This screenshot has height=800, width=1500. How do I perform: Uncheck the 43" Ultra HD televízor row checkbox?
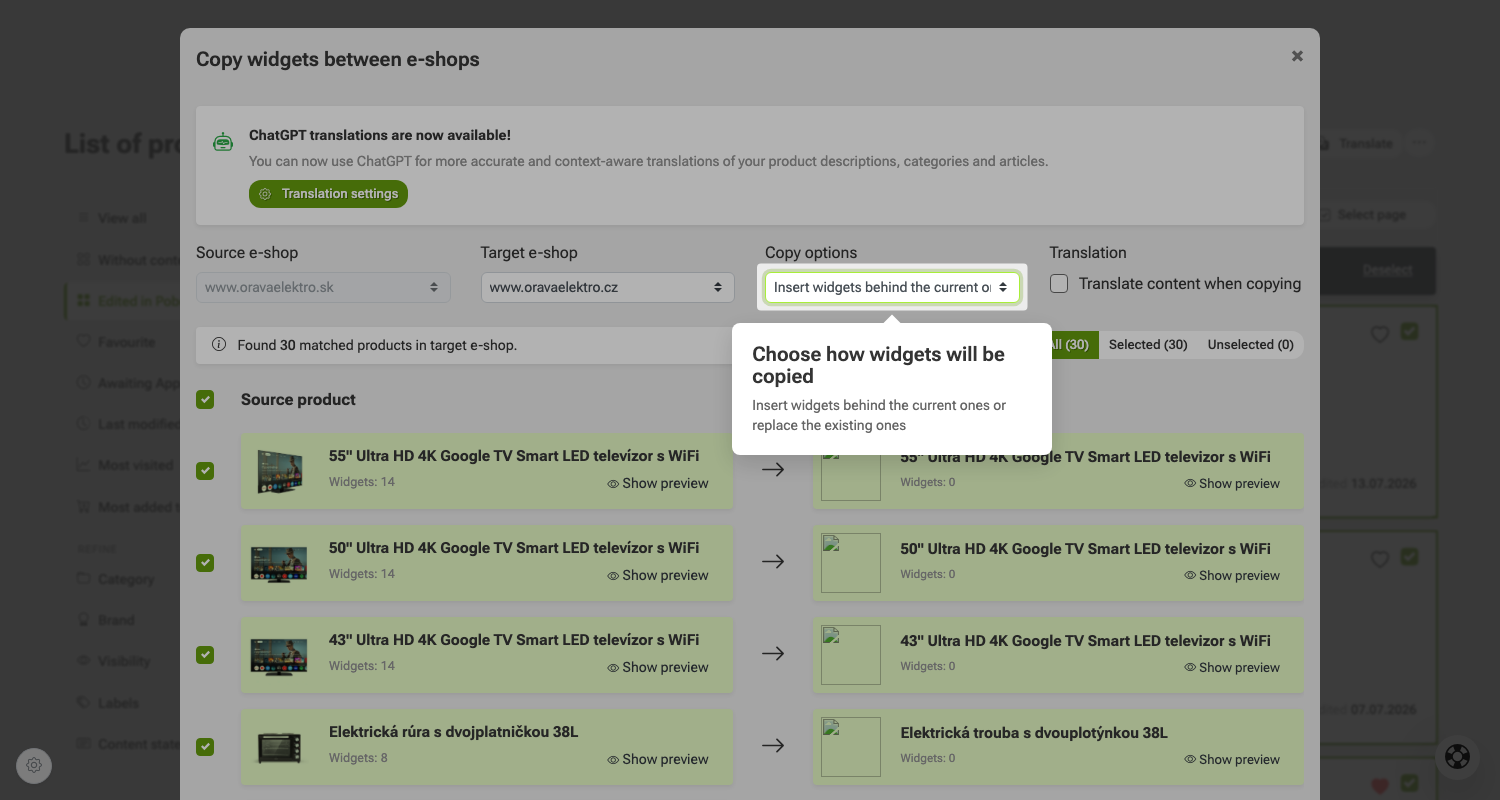coord(205,655)
